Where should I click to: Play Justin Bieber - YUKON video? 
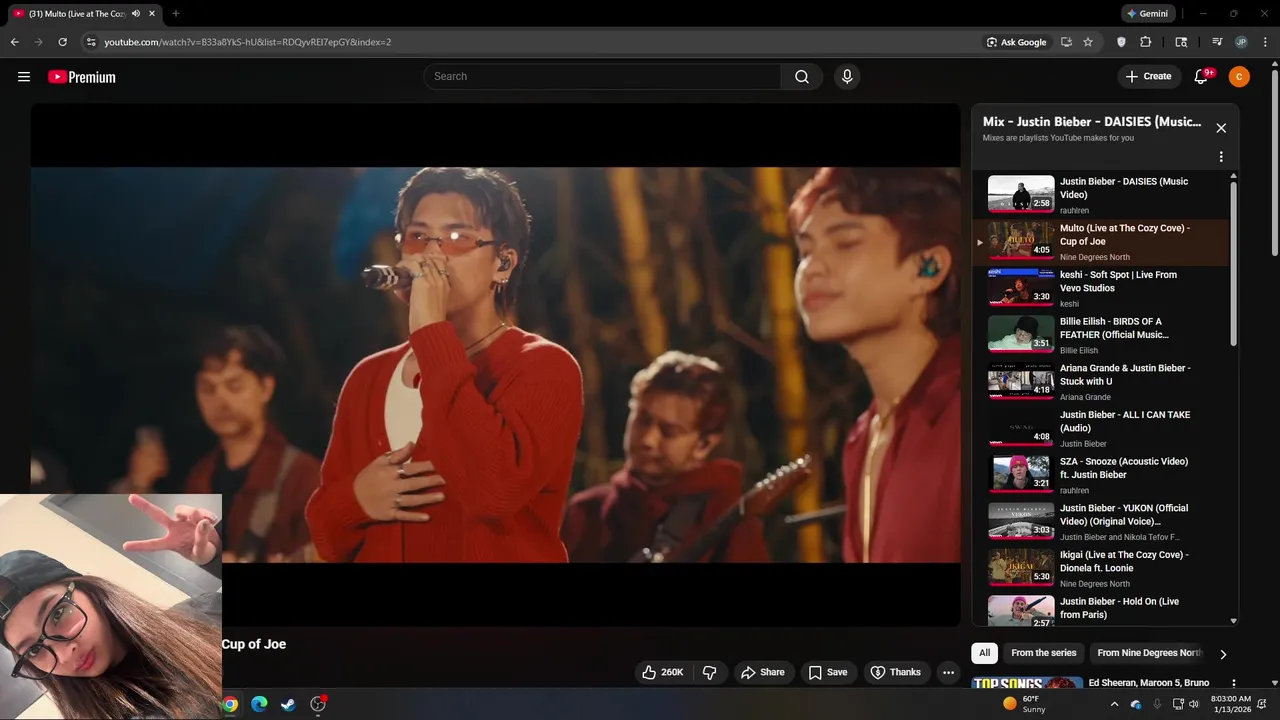(x=1100, y=522)
